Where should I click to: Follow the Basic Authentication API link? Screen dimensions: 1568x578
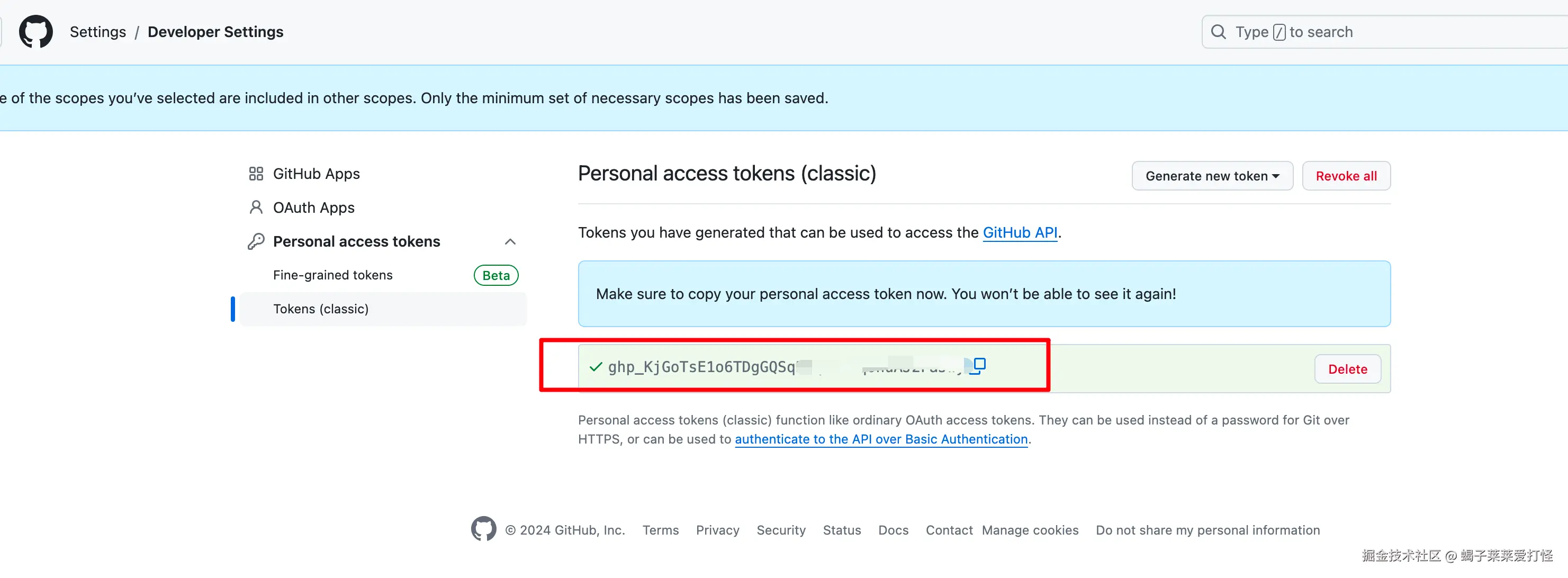coord(881,439)
